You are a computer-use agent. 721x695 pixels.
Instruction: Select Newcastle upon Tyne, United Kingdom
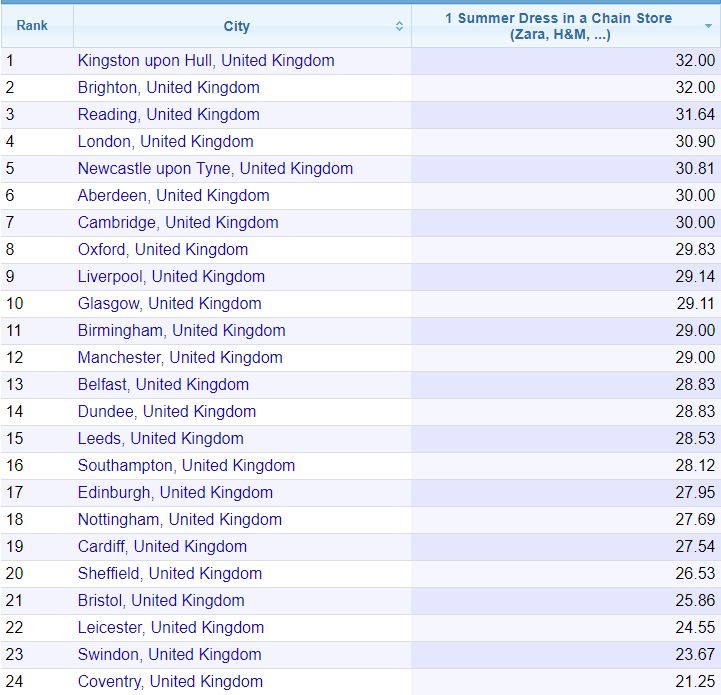pyautogui.click(x=215, y=169)
